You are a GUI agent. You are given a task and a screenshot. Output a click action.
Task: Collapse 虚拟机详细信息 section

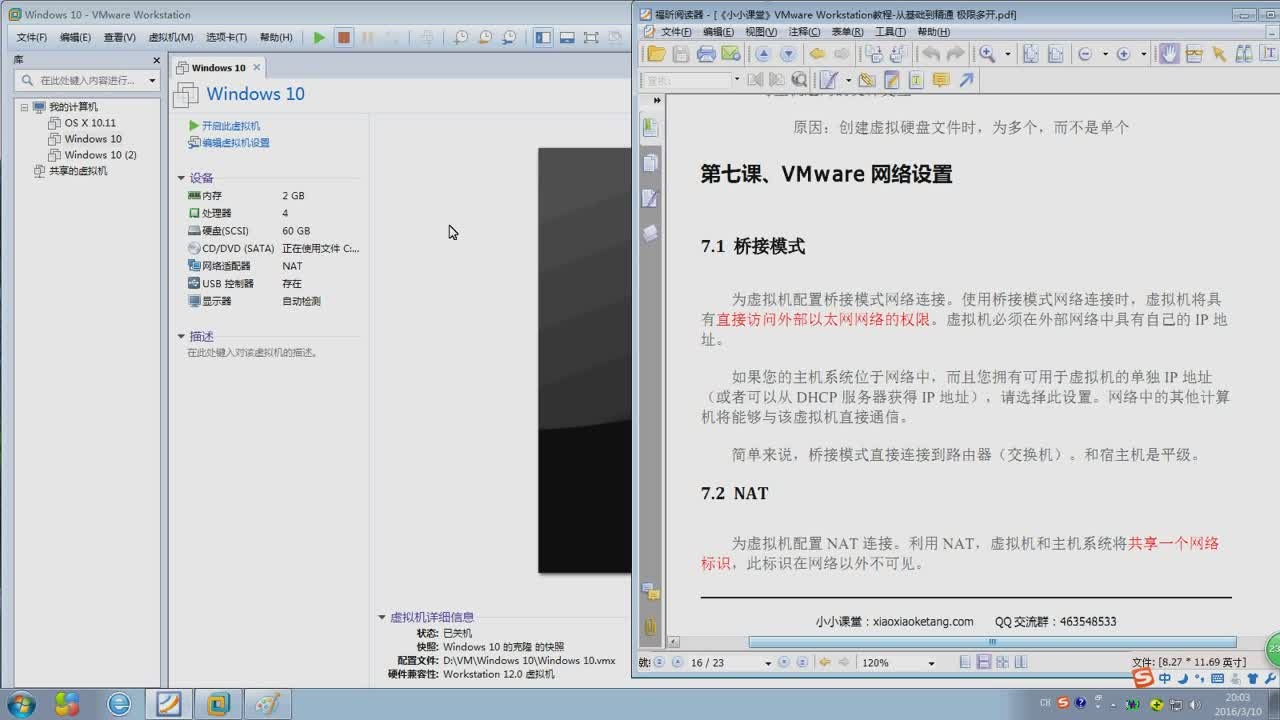381,617
